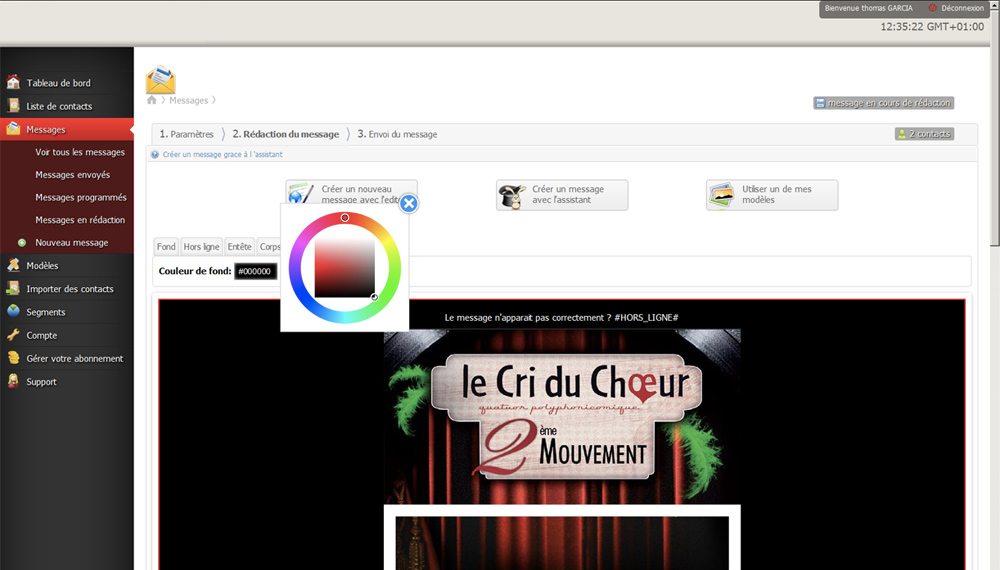The width and height of the screenshot is (1000, 570).
Task: Click the Modèles sidebar icon
Action: tap(13, 266)
